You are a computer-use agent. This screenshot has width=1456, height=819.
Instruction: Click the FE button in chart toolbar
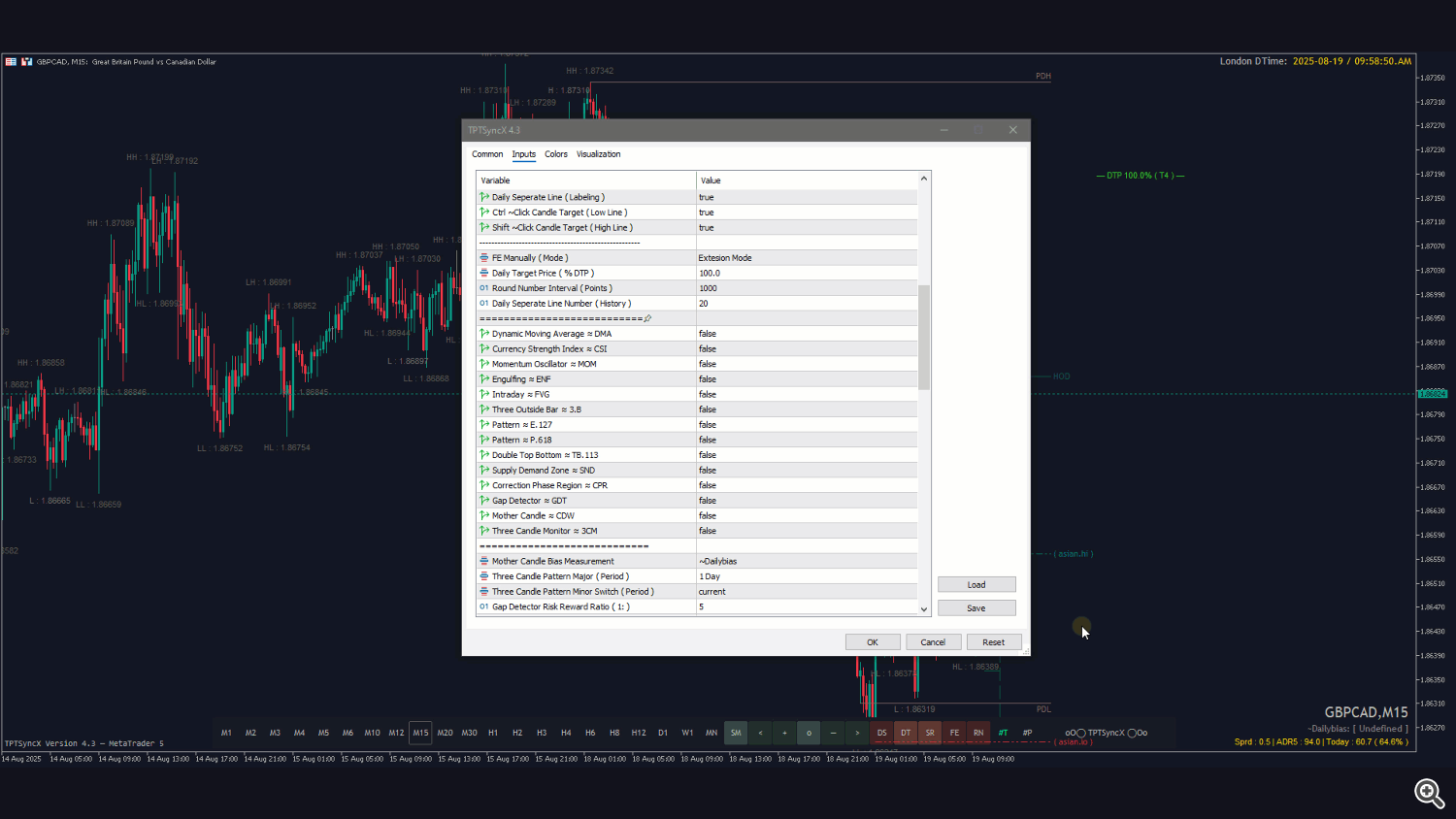point(954,733)
